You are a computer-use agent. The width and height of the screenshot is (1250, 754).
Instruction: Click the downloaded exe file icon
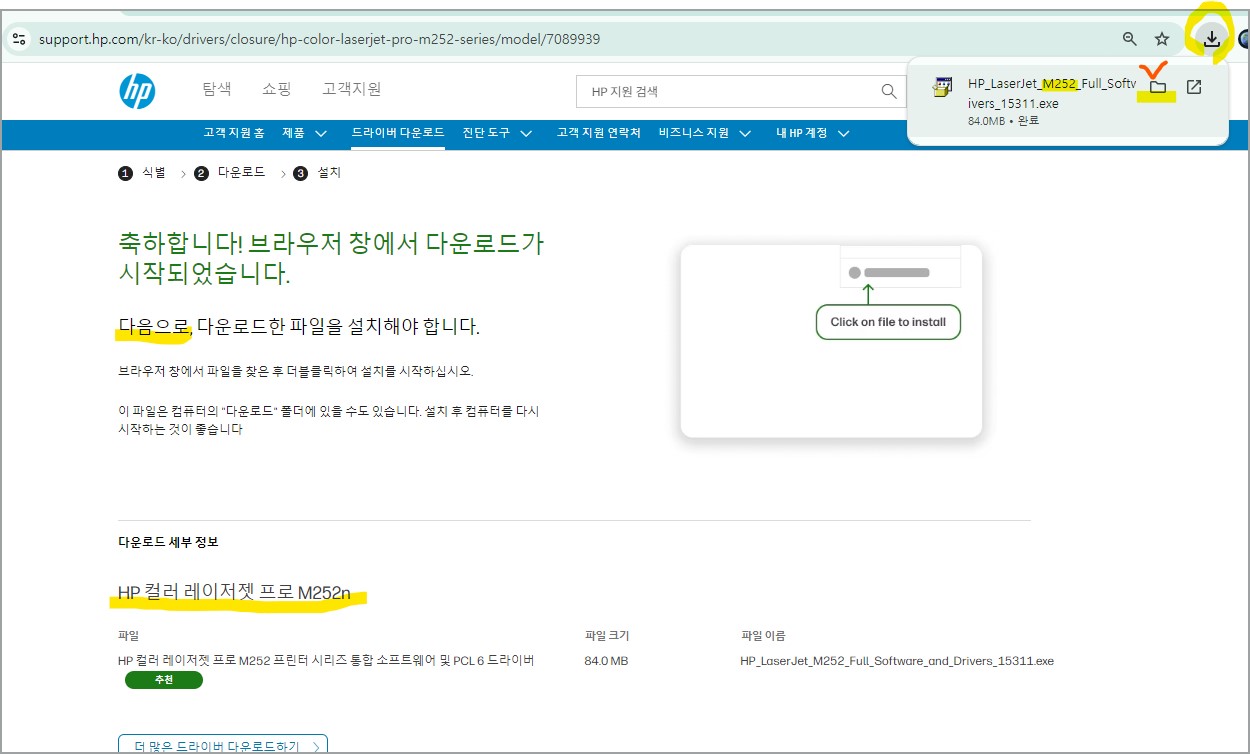pos(942,87)
